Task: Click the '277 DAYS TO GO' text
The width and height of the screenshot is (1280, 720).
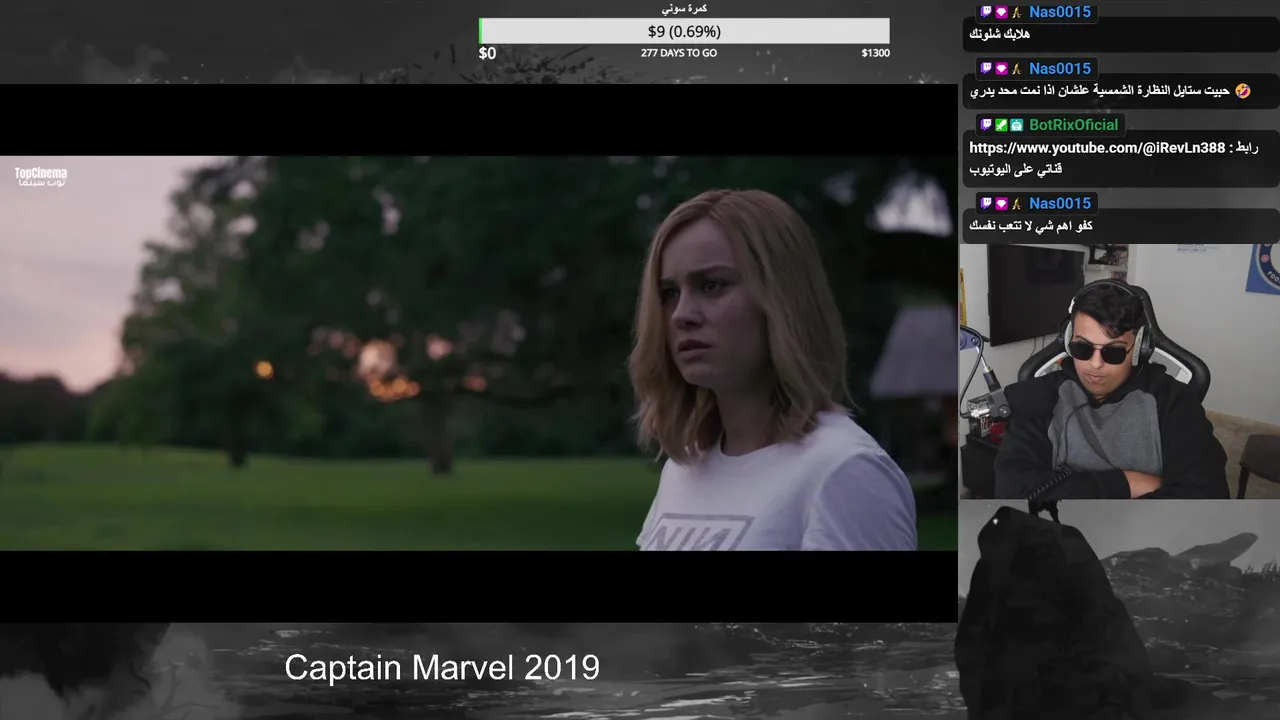Action: [679, 53]
